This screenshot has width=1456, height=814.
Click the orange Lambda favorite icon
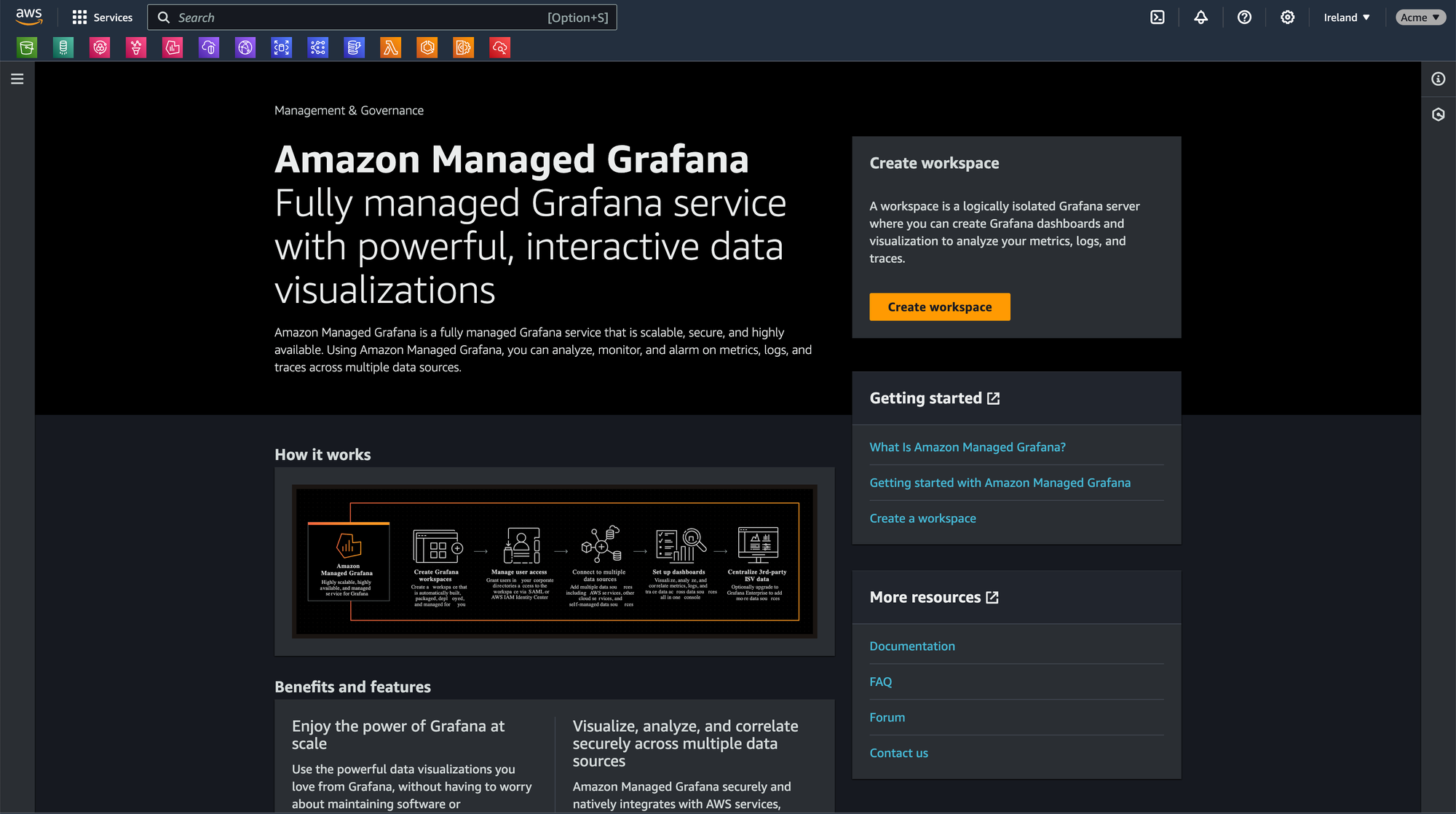pyautogui.click(x=391, y=48)
